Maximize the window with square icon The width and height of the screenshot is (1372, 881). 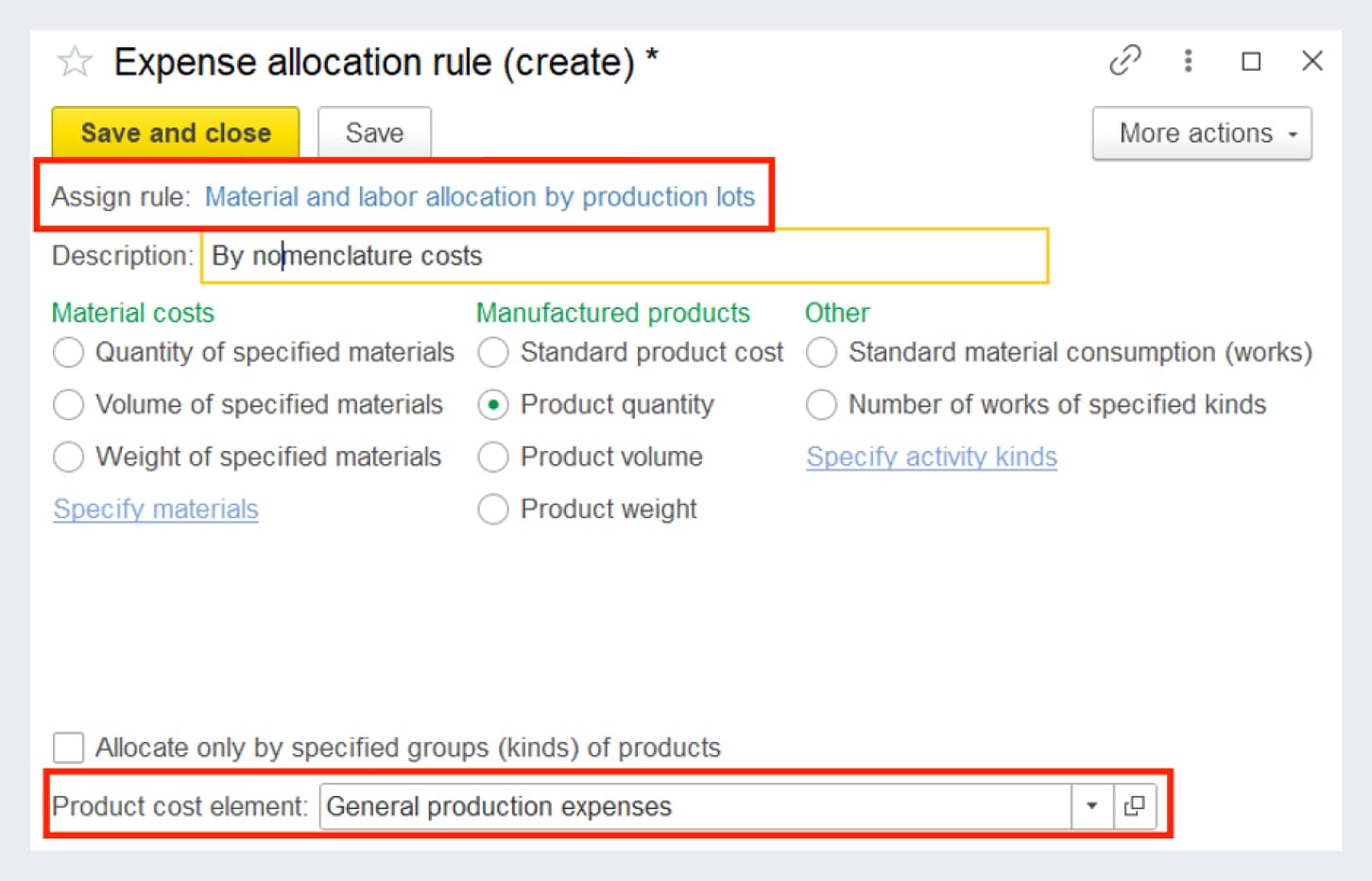coord(1250,61)
